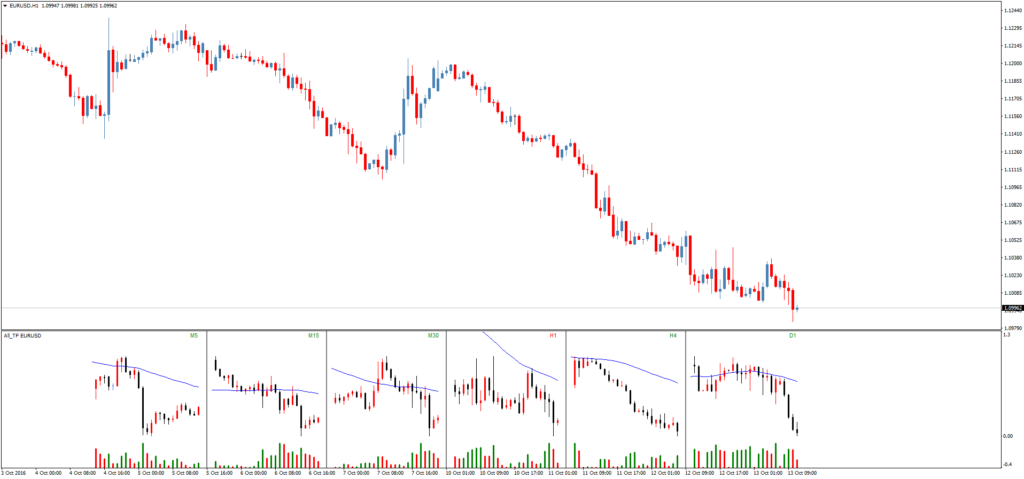Click the 11 Oct 17:00 time label
The width and height of the screenshot is (1024, 479).
point(633,472)
